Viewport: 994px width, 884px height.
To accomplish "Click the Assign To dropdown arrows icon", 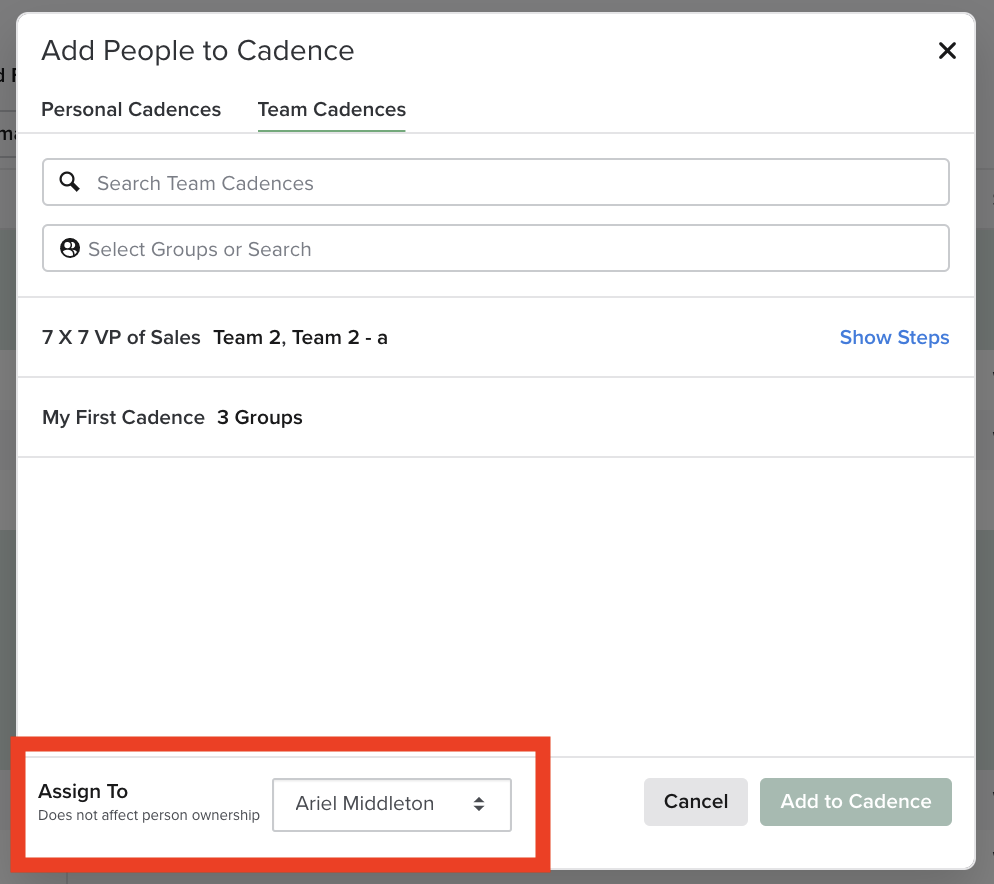I will pos(479,804).
